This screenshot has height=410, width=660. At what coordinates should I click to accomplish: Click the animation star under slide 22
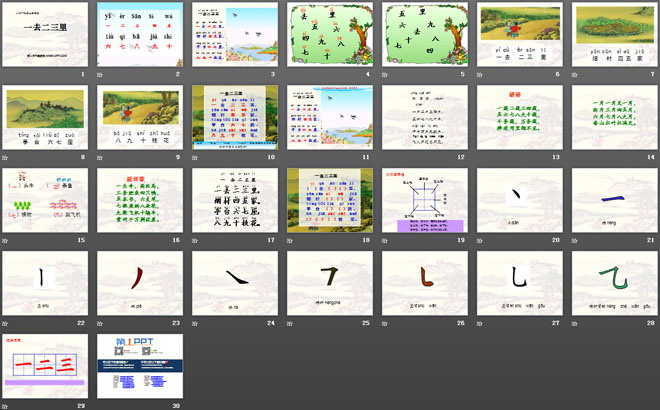coord(5,323)
